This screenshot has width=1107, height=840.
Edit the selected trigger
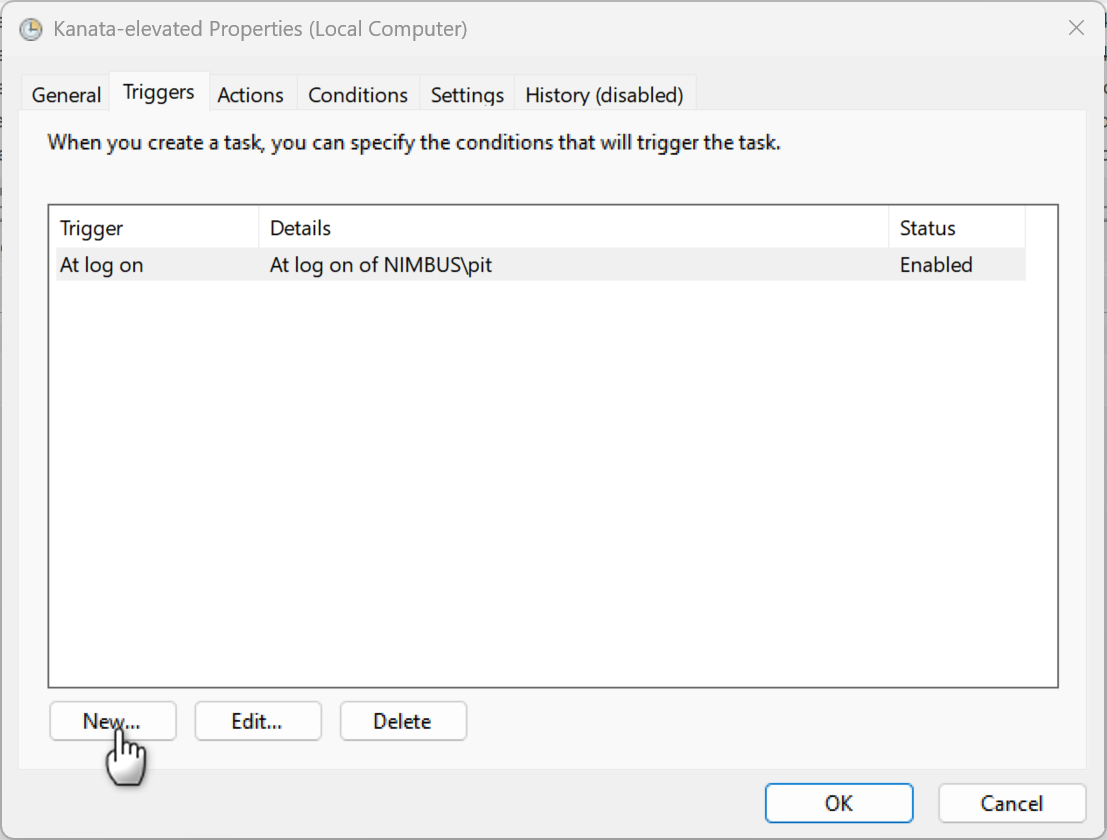click(257, 720)
